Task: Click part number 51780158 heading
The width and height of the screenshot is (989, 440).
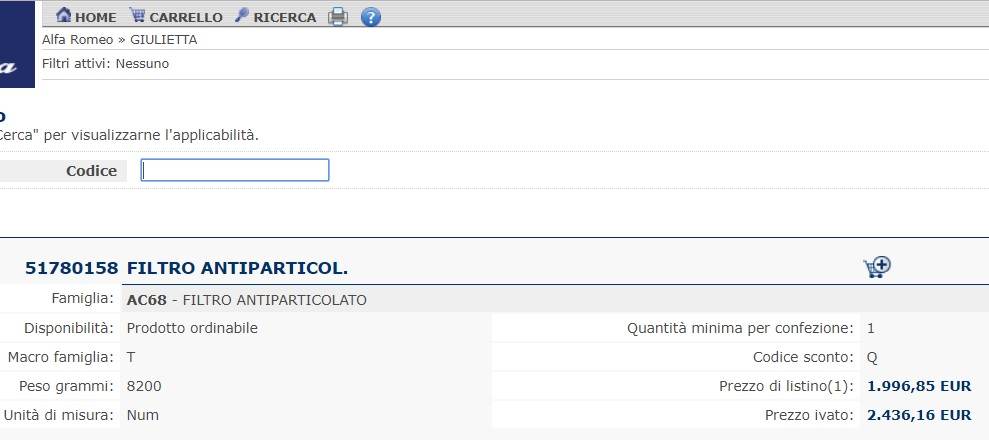Action: (x=72, y=269)
